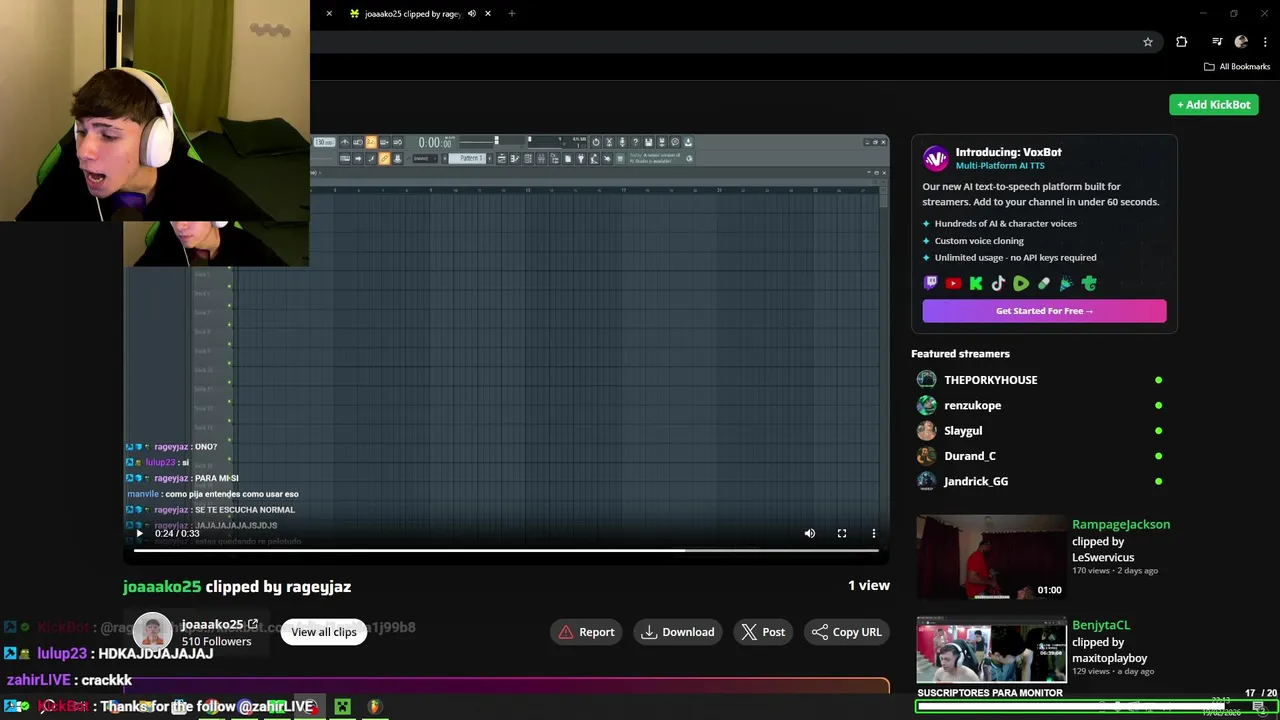Mute the clip using volume icon
The width and height of the screenshot is (1280, 720).
pos(810,533)
